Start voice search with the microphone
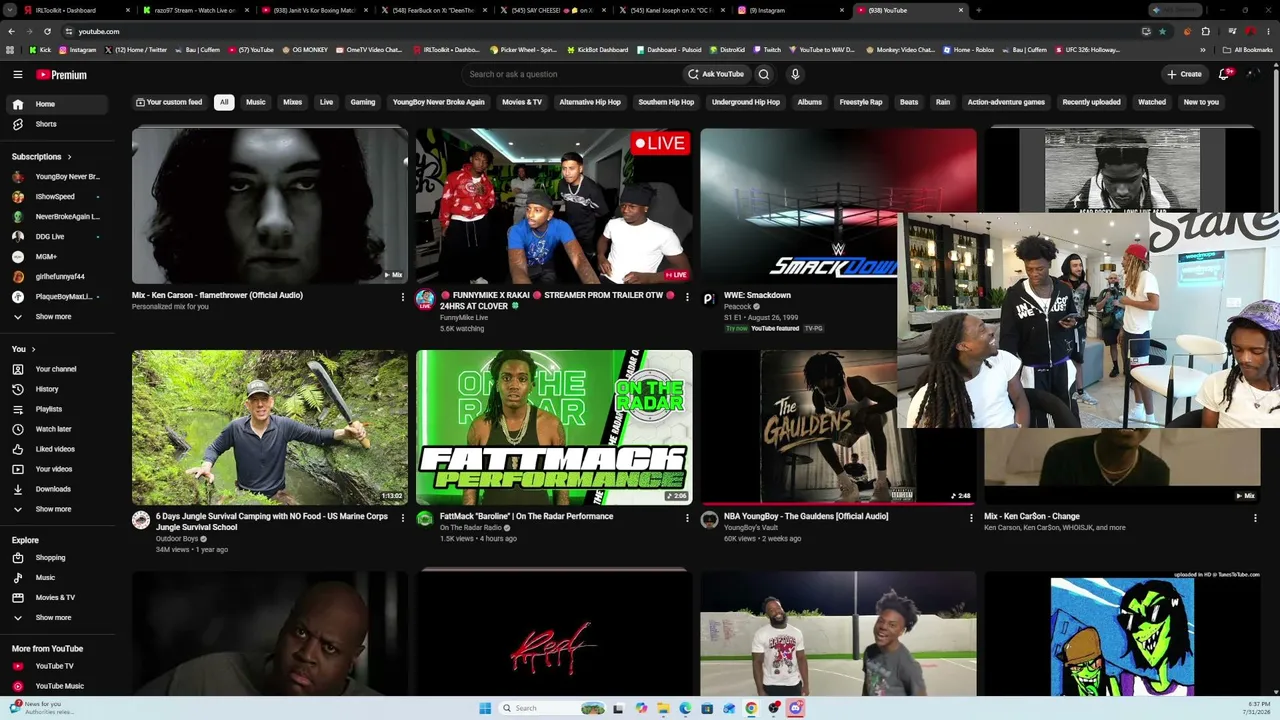Viewport: 1280px width, 720px height. 795,74
